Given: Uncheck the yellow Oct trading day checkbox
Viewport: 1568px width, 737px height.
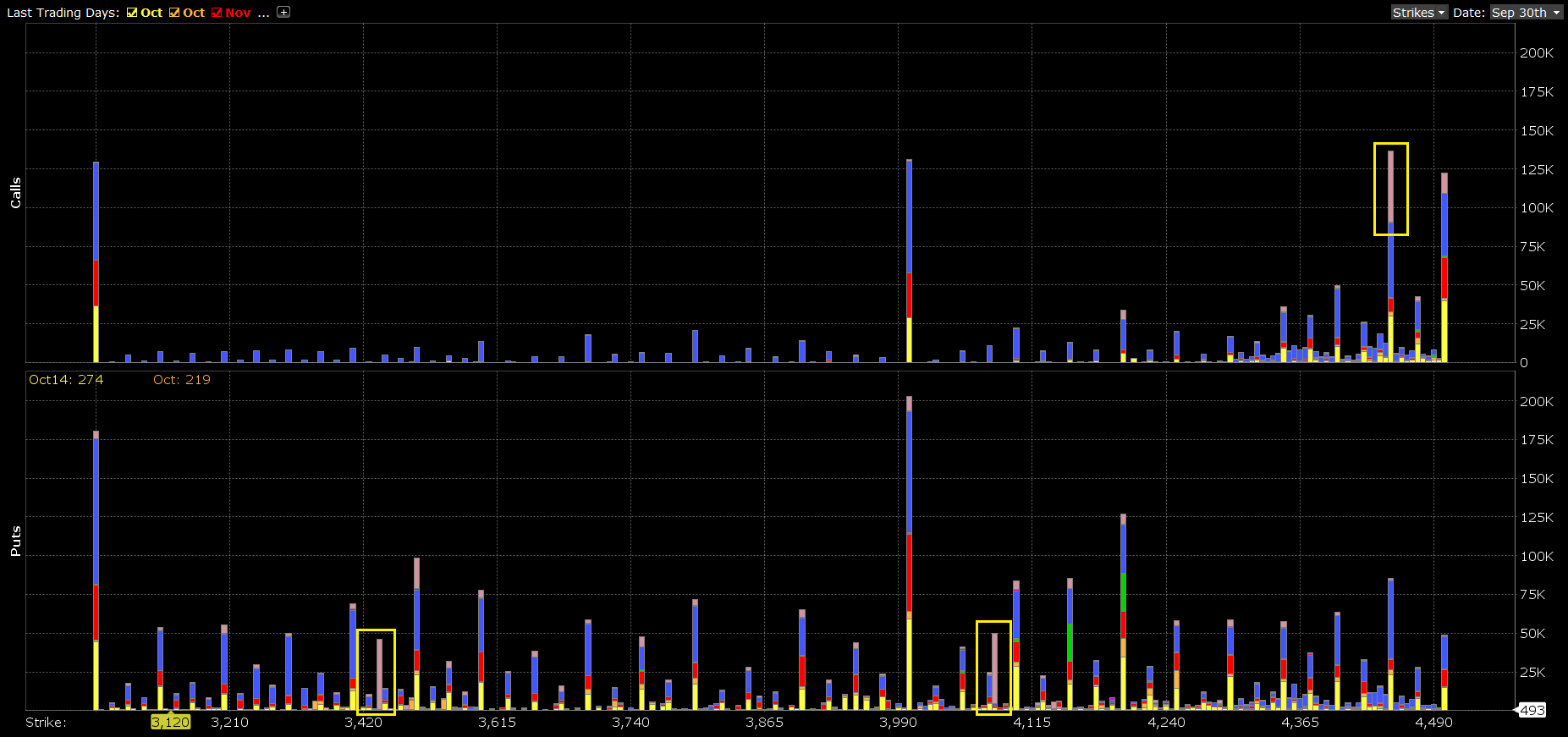Looking at the screenshot, I should tap(132, 13).
